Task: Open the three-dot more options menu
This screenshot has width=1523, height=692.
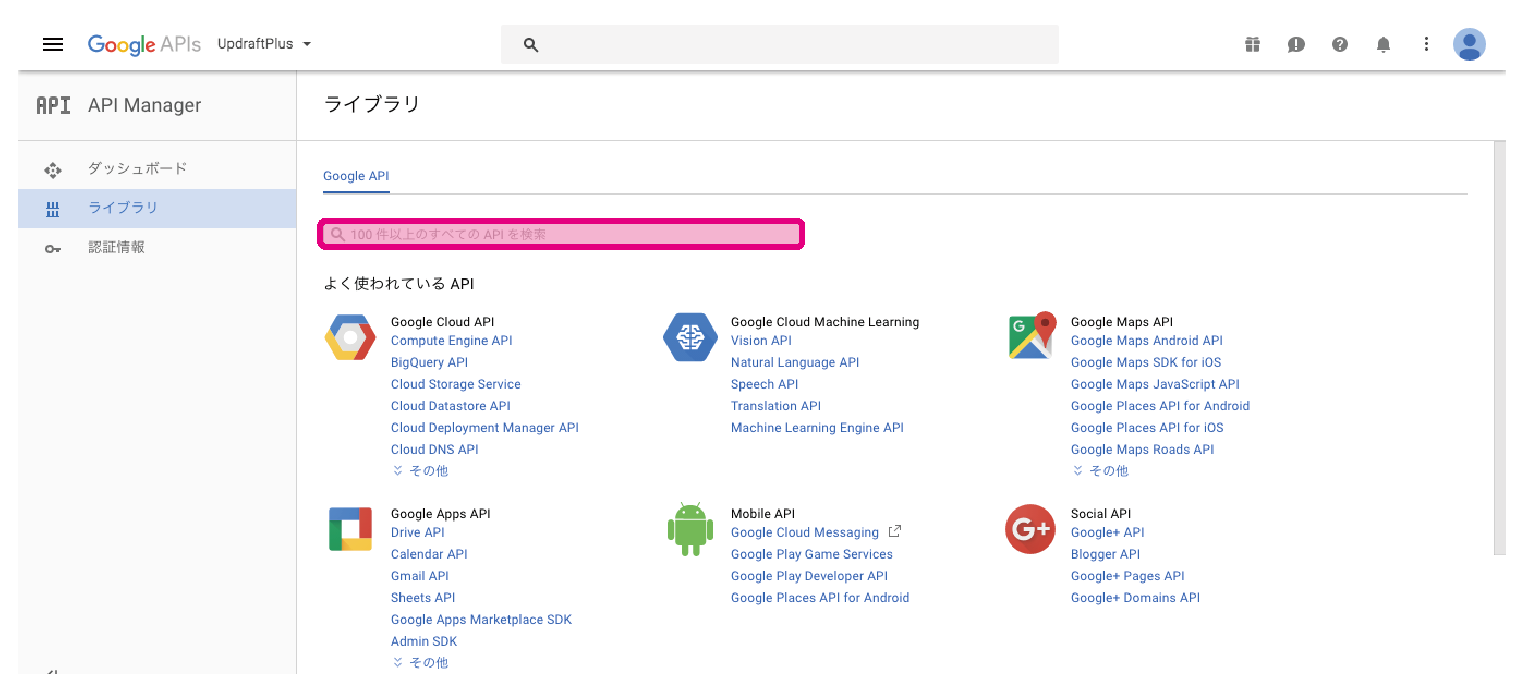Action: pos(1427,45)
